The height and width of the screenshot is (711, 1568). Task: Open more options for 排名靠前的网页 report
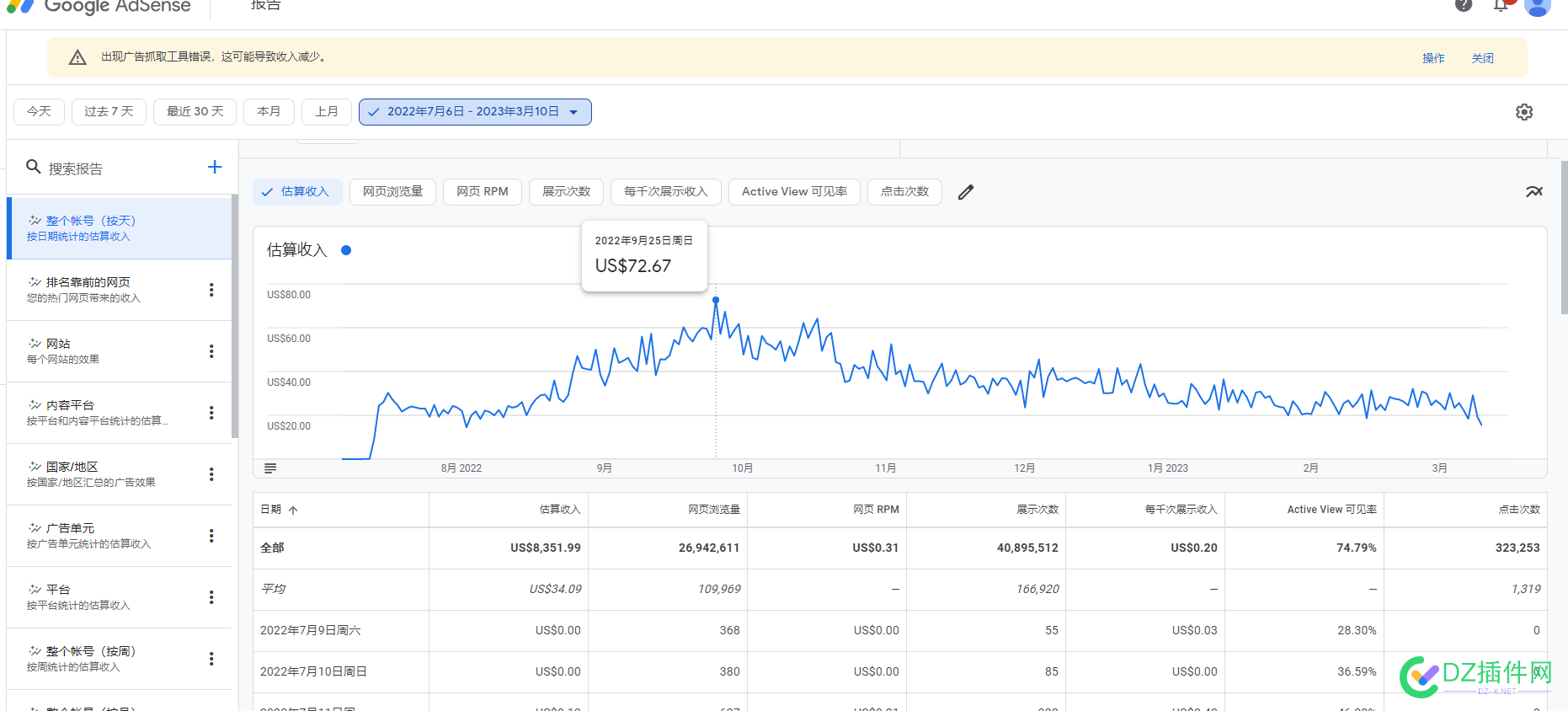[211, 290]
